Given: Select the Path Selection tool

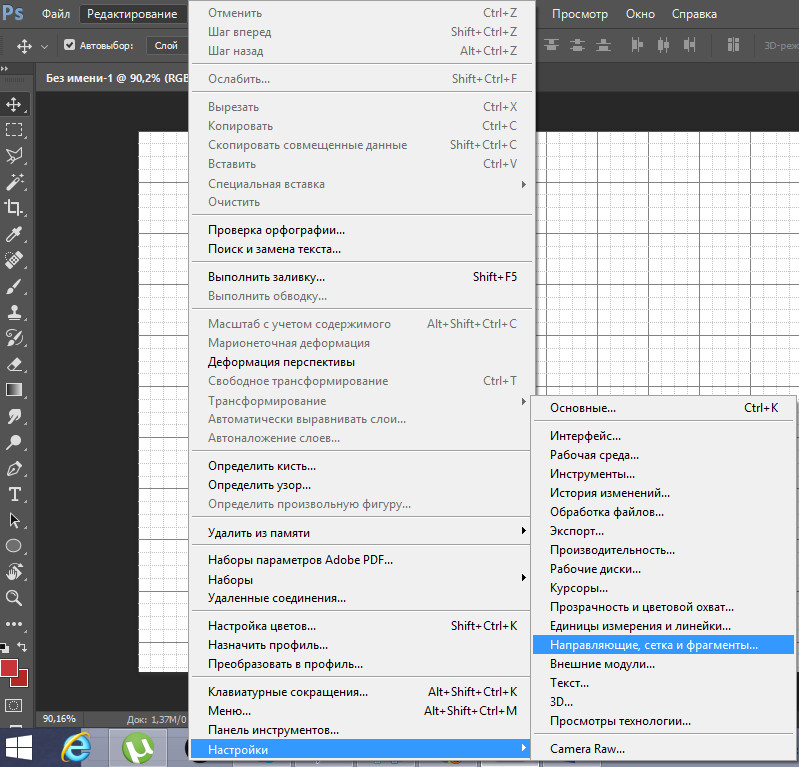Looking at the screenshot, I should tap(14, 520).
